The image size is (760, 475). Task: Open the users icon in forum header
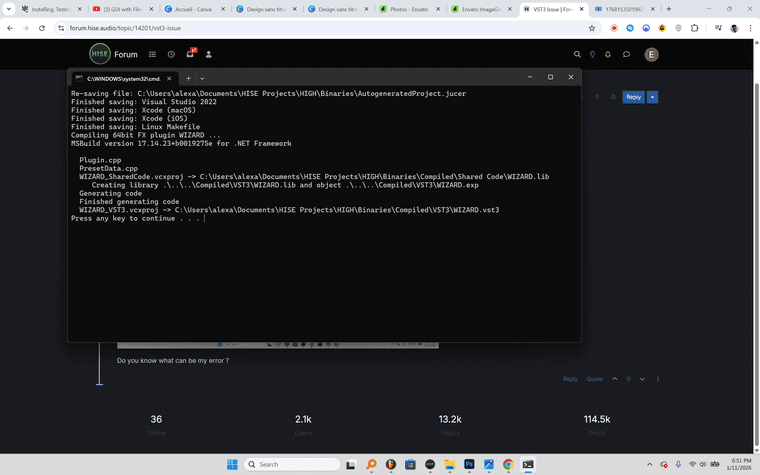pos(208,54)
